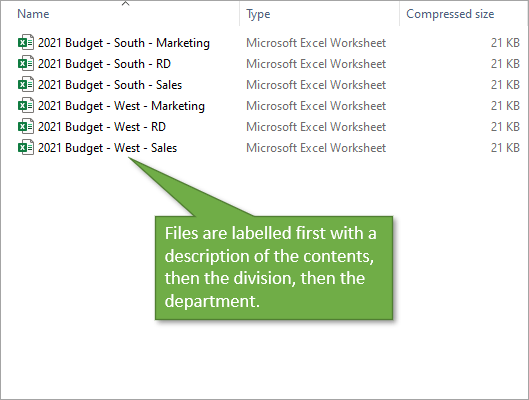Select file '2021 Budget - West - Marketing'

coord(121,106)
